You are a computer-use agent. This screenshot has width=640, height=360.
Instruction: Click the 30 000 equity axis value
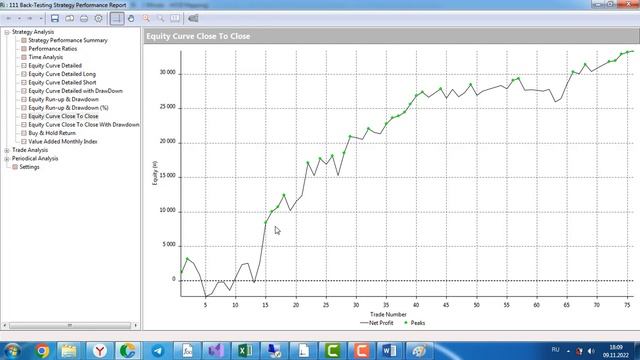point(167,72)
